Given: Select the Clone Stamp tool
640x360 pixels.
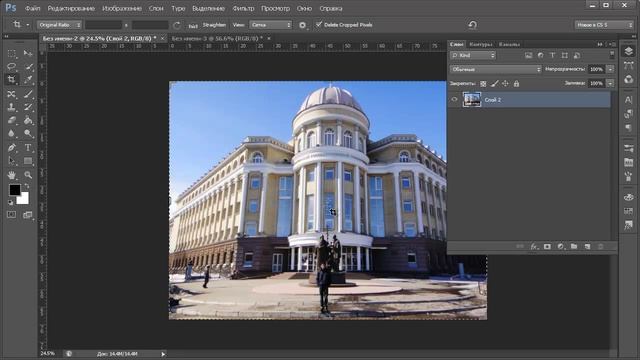Looking at the screenshot, I should point(11,107).
